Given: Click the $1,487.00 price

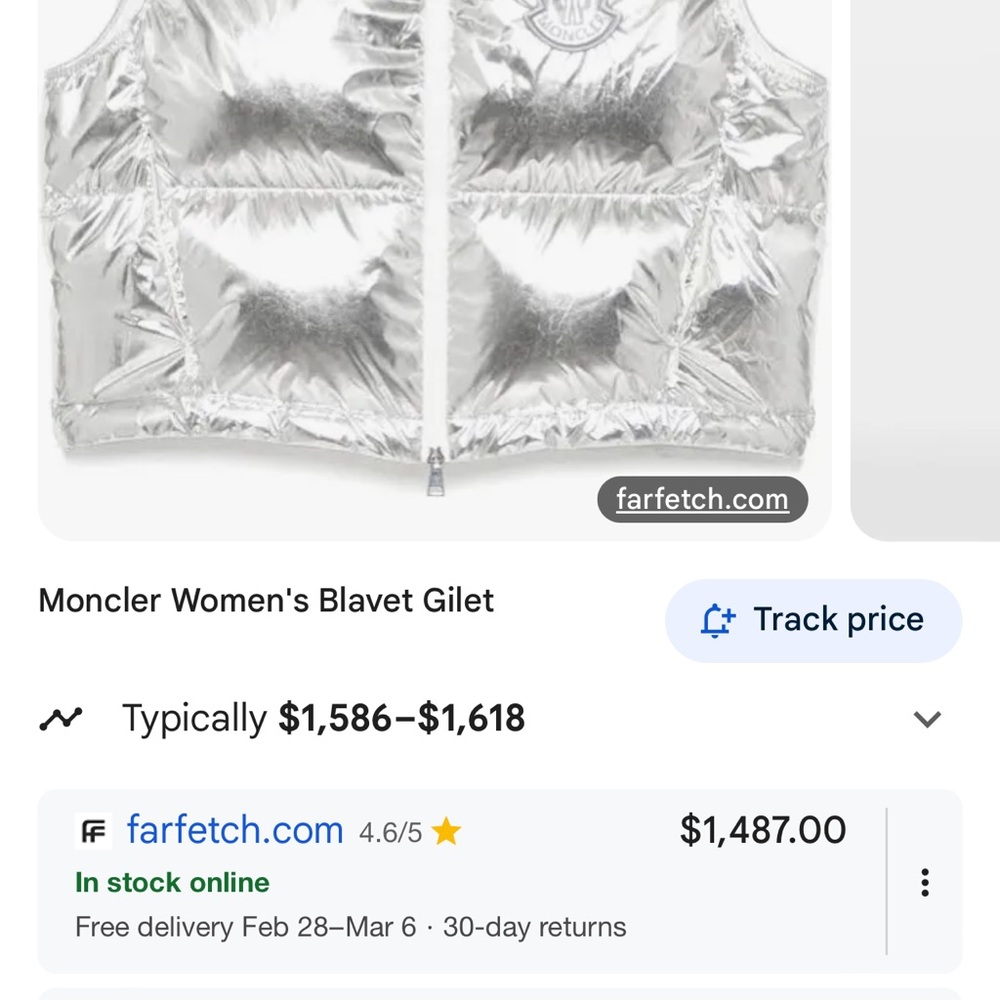Looking at the screenshot, I should point(763,829).
